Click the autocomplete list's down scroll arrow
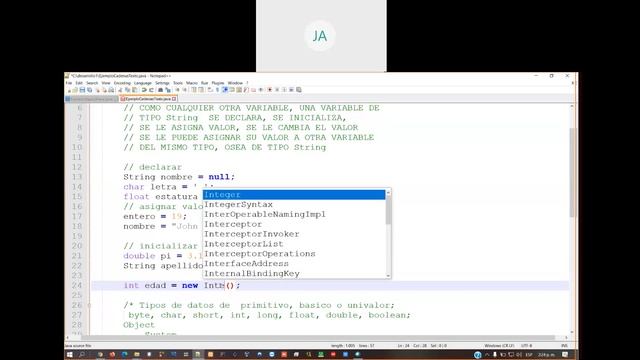The image size is (640, 360). tap(388, 276)
